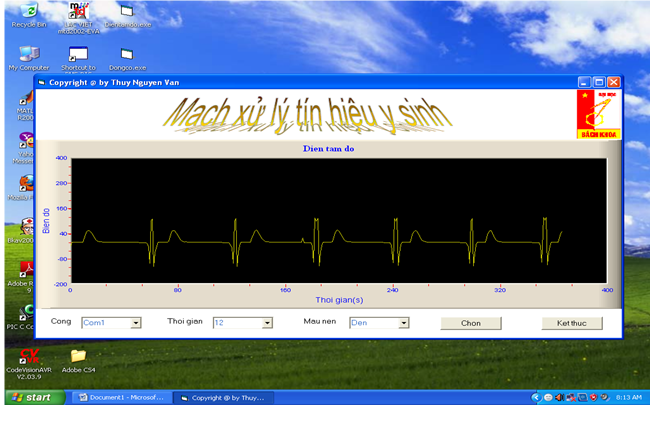The height and width of the screenshot is (421, 651).
Task: Open the Cong Com1 port dropdown
Action: pyautogui.click(x=135, y=323)
